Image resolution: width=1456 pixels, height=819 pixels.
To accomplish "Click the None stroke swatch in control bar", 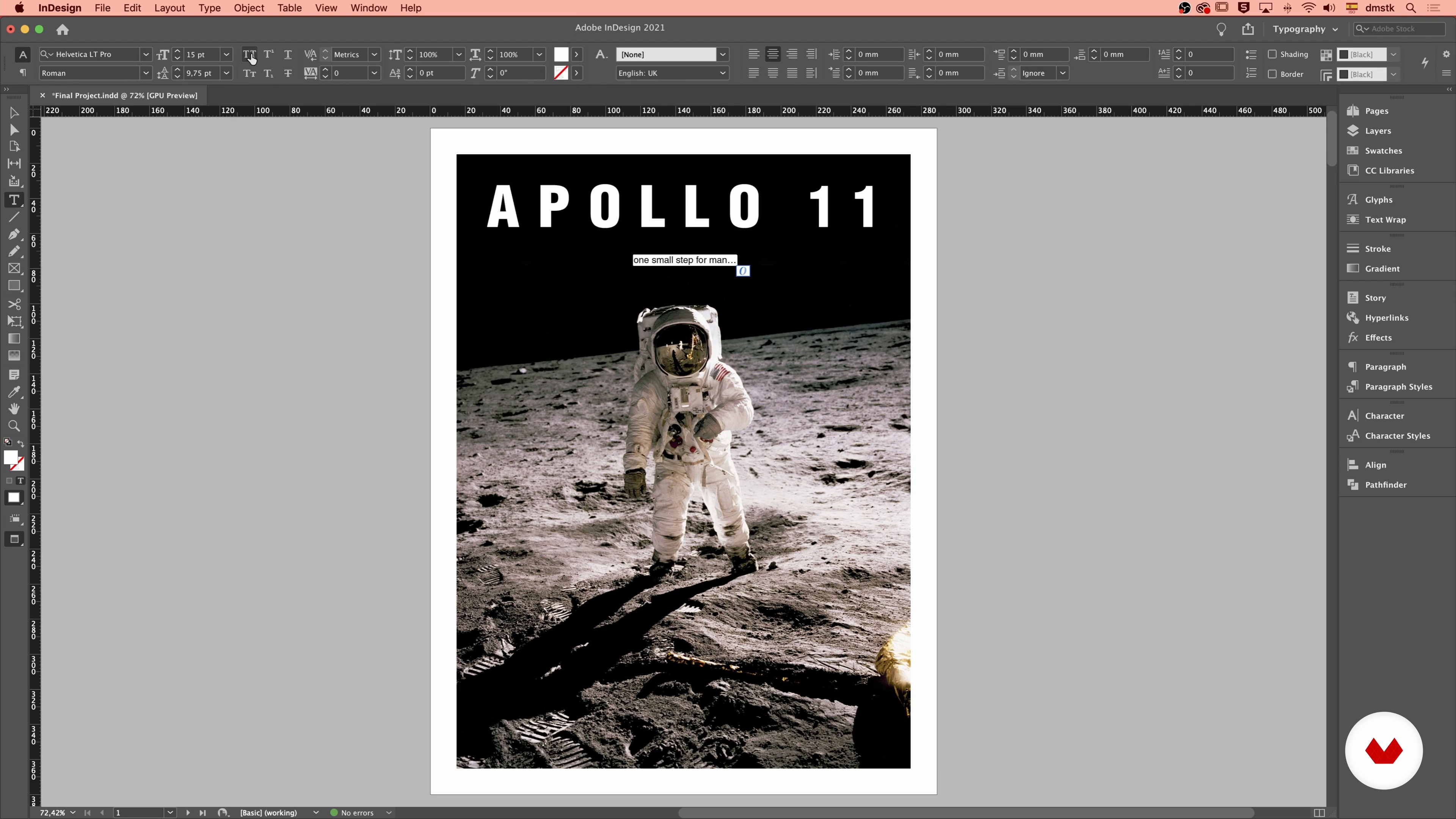I will [x=561, y=73].
